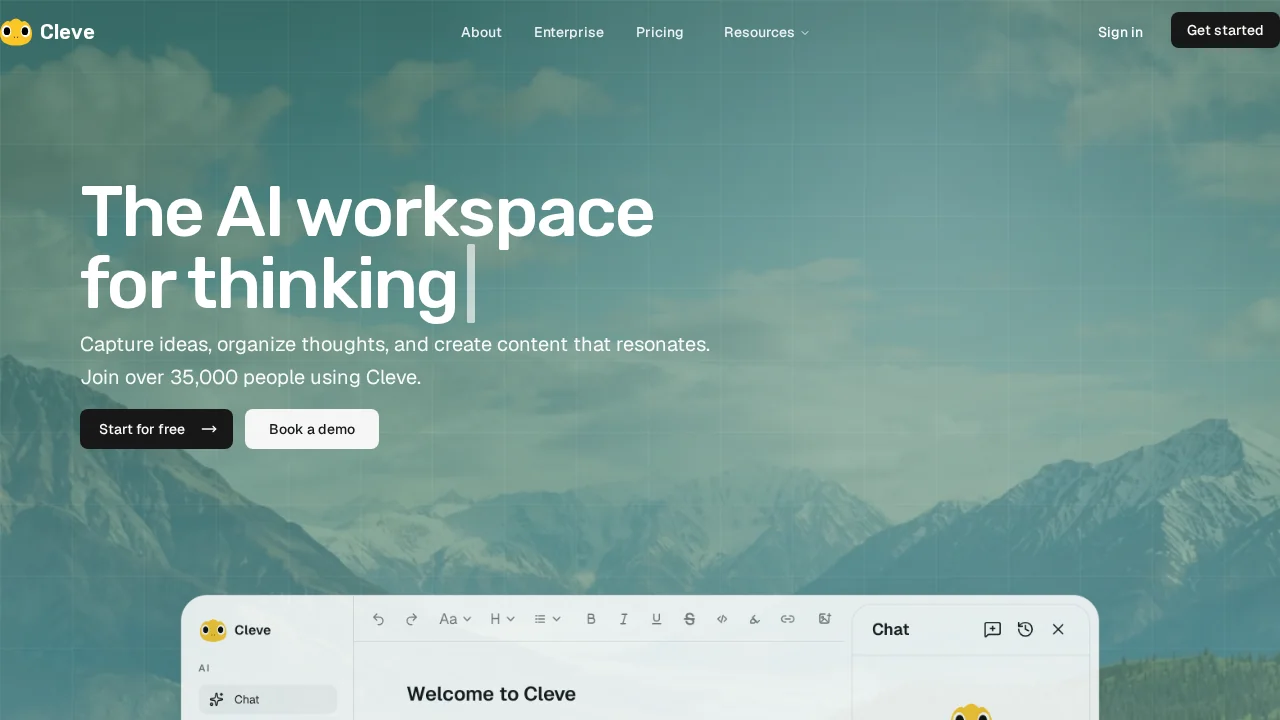Open the Aa font style dropdown

click(x=455, y=619)
